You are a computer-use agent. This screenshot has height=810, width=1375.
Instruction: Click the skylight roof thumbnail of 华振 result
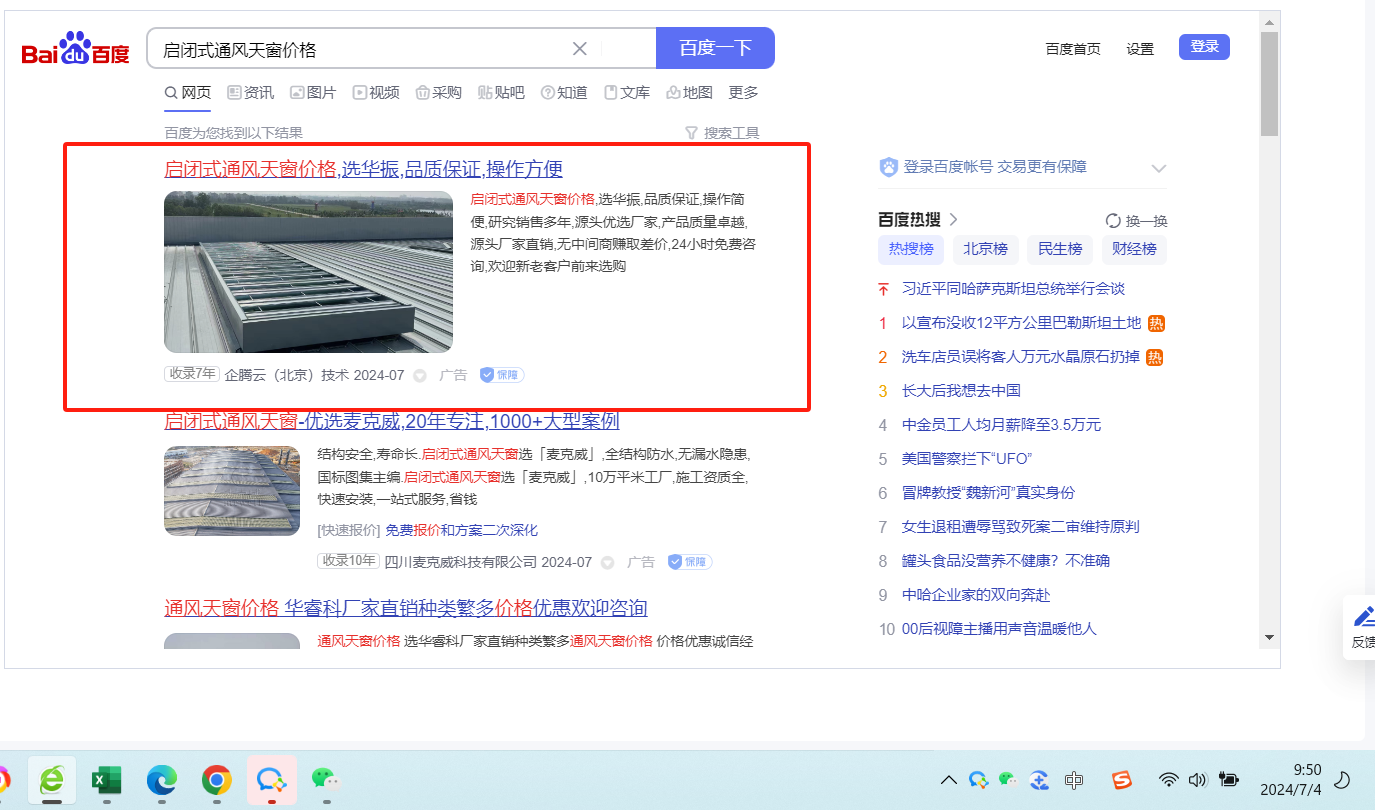click(308, 272)
